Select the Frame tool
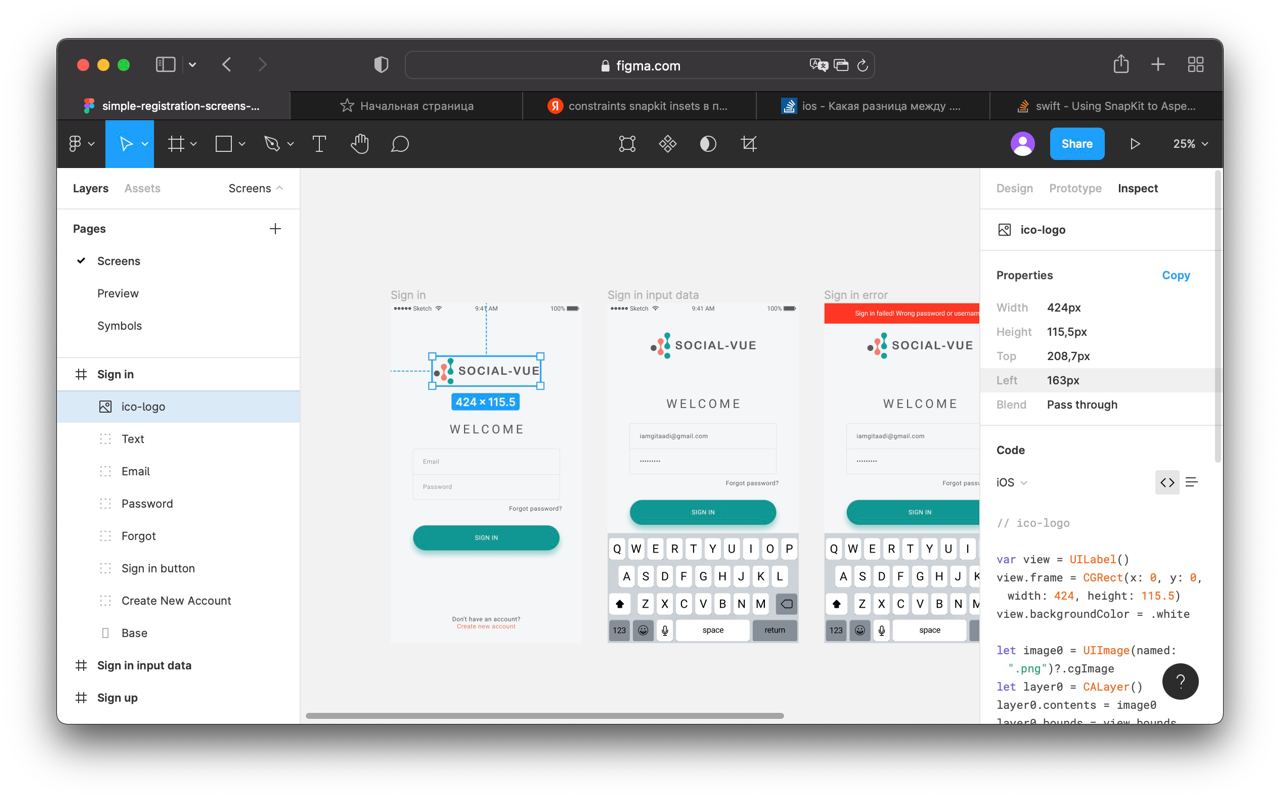The image size is (1280, 799). [x=176, y=144]
